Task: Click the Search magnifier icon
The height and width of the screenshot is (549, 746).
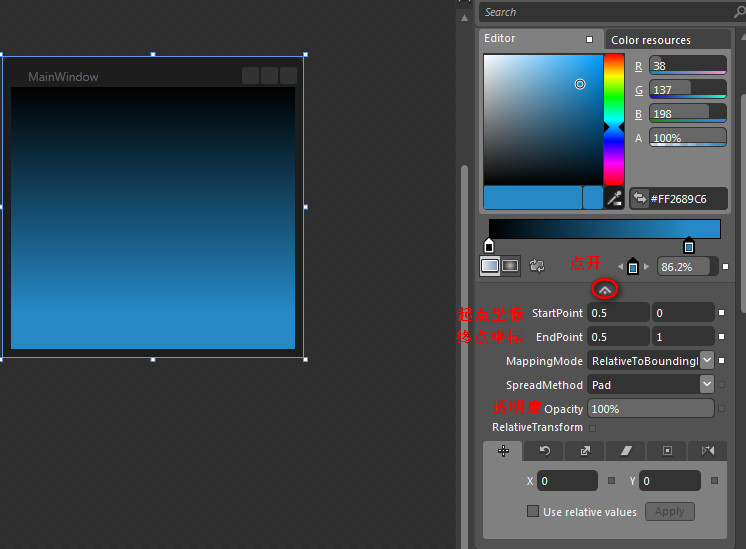Action: (x=739, y=12)
